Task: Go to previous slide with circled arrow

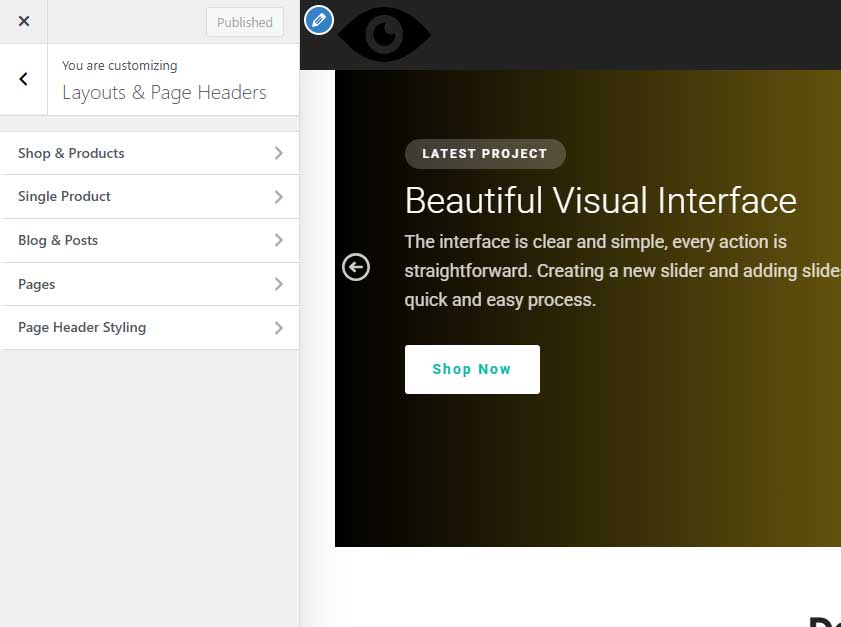Action: [356, 267]
